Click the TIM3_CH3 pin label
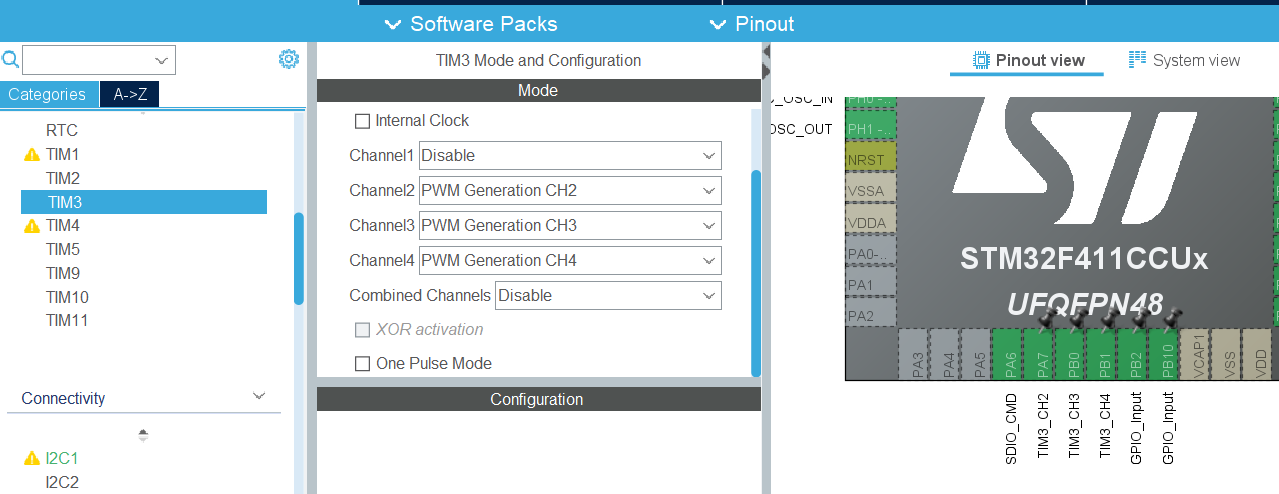Viewport: 1279px width, 494px height. coord(1074,426)
